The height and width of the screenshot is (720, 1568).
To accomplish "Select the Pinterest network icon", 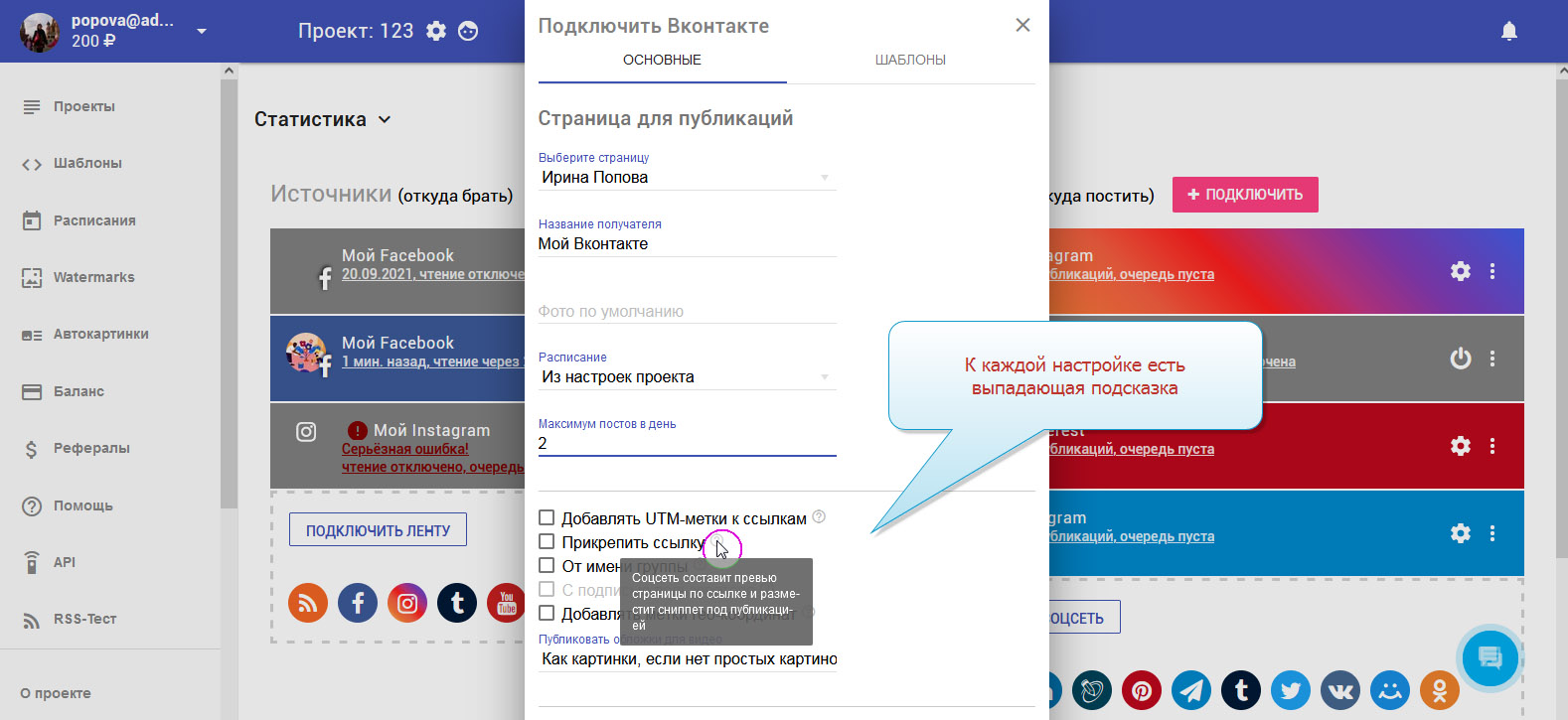I will pyautogui.click(x=1142, y=689).
